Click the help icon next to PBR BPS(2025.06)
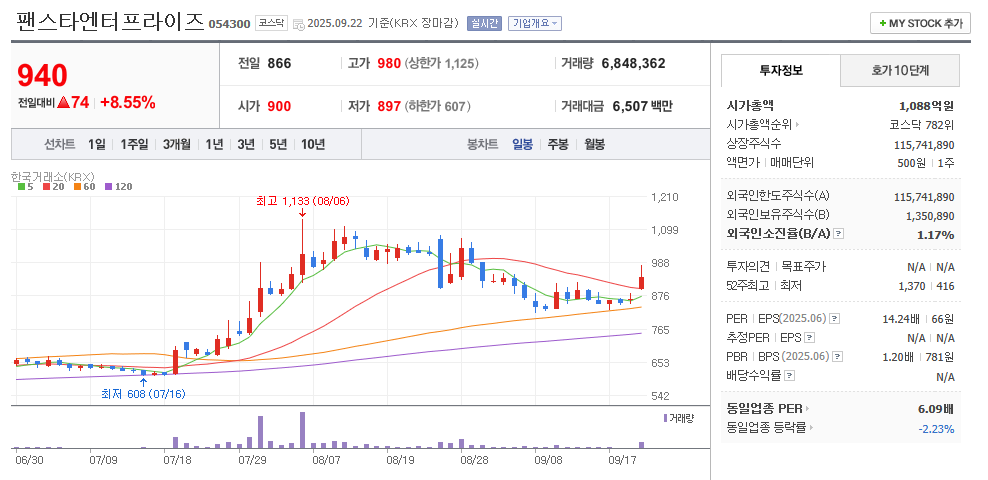Viewport: 988px width, 480px height. pyautogui.click(x=837, y=357)
